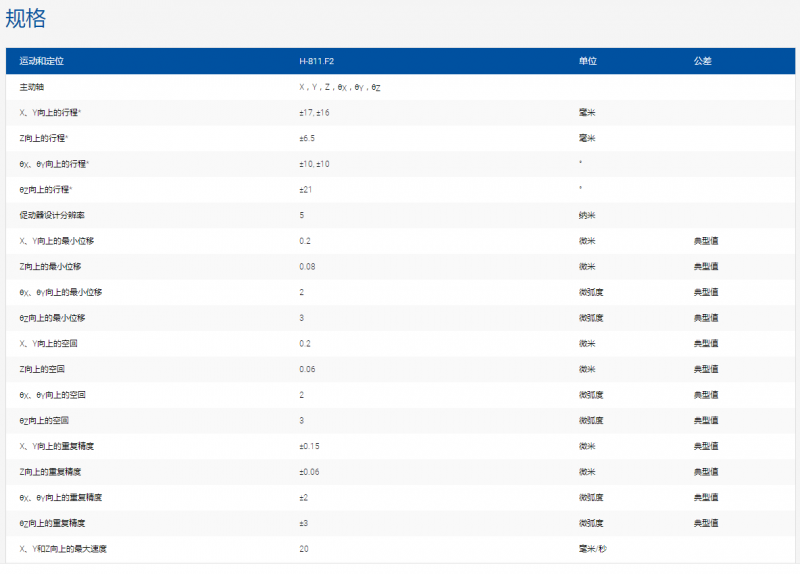The width and height of the screenshot is (800, 574).
Task: Click the Z向上的行程 row label
Action: pyautogui.click(x=45, y=139)
